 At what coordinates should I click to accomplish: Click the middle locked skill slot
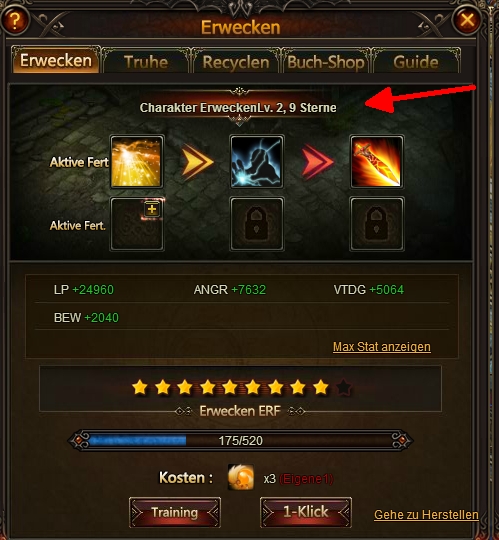[x=257, y=224]
